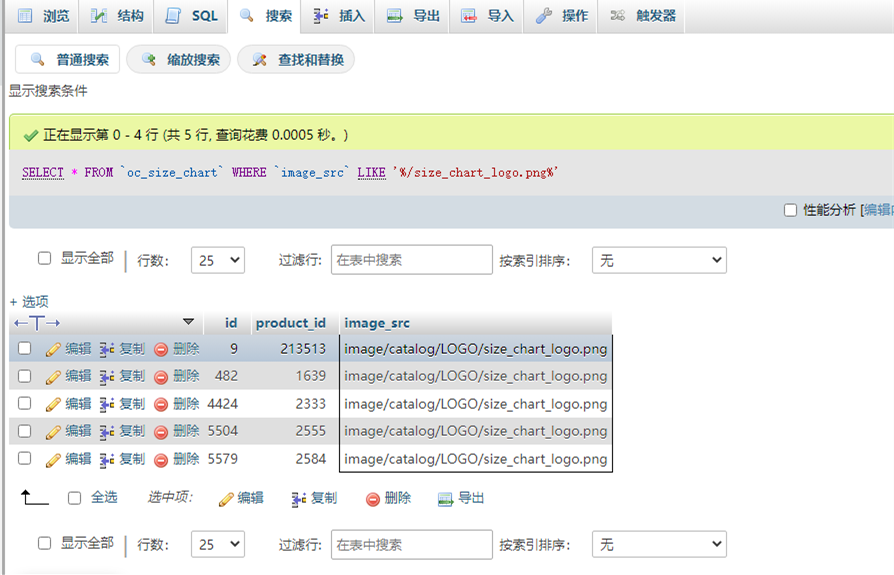894x575 pixels.
Task: Click edit pencil icon for row 482
Action: 53,377
